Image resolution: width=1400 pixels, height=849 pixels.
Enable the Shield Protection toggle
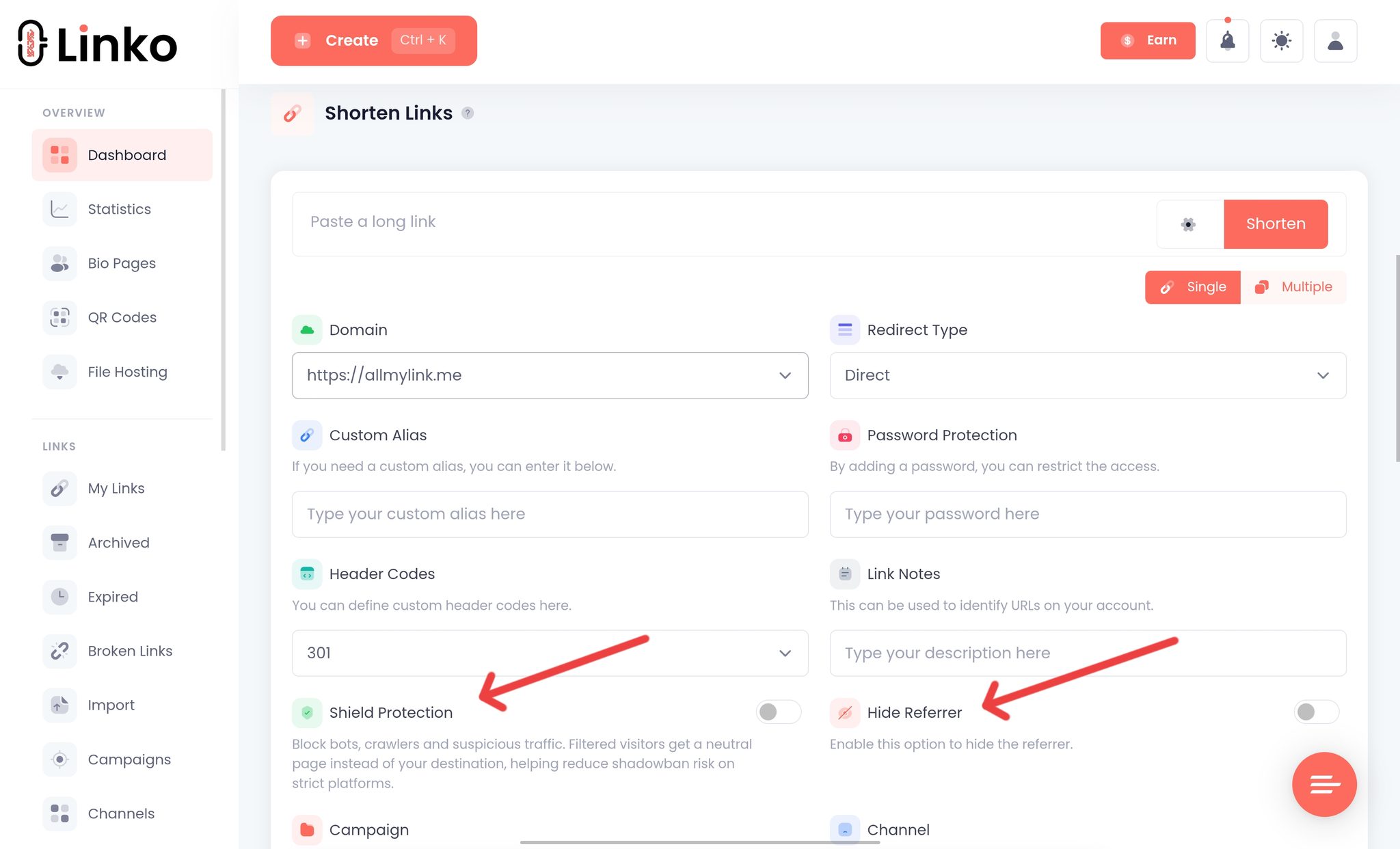point(779,712)
